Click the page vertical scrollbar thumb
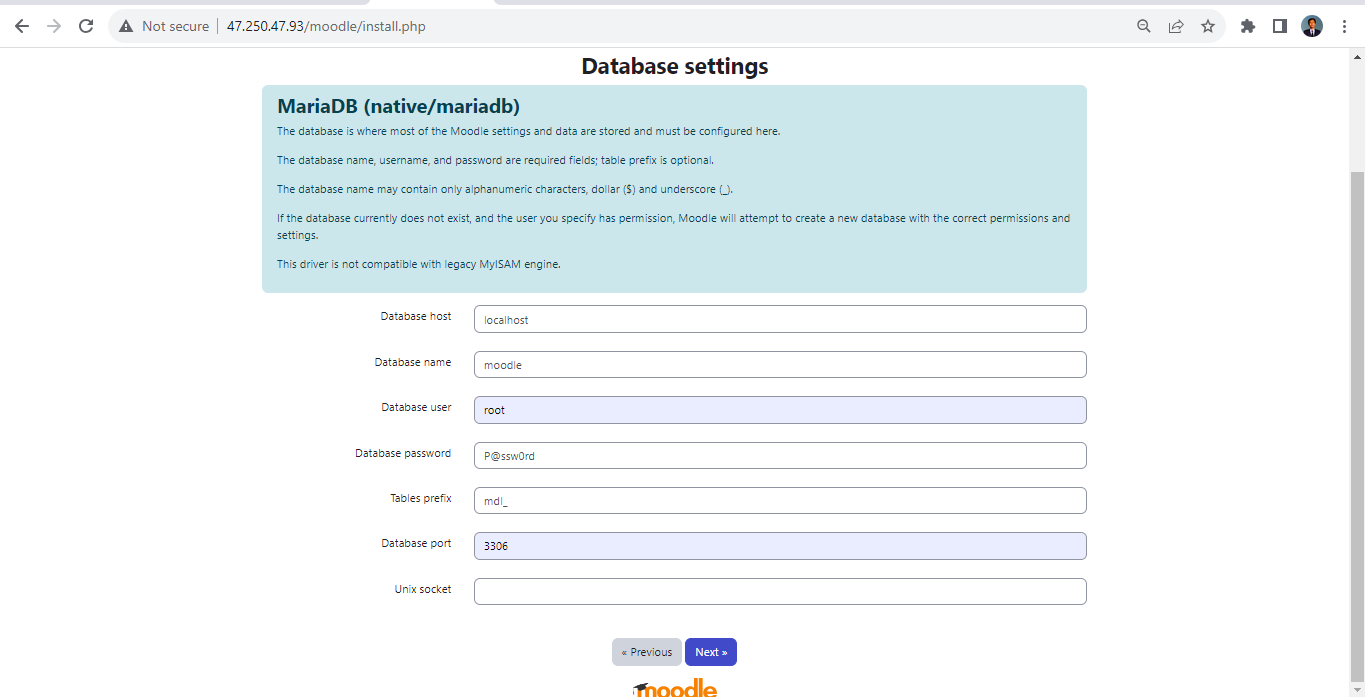 click(x=1357, y=425)
